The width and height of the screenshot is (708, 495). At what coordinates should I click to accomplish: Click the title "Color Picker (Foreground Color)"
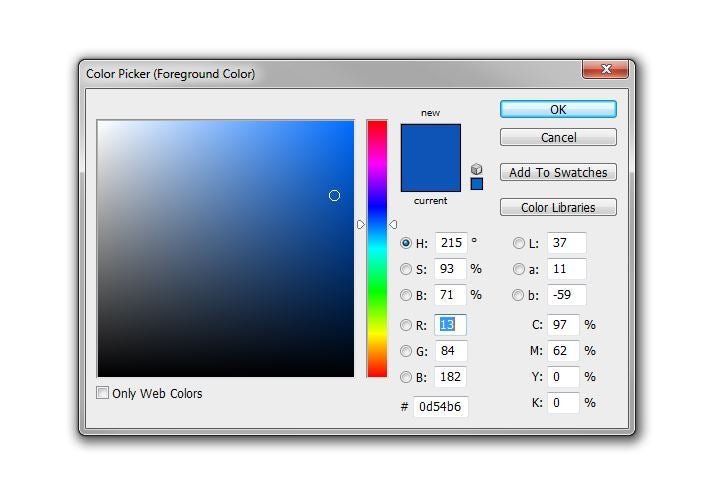(x=170, y=74)
